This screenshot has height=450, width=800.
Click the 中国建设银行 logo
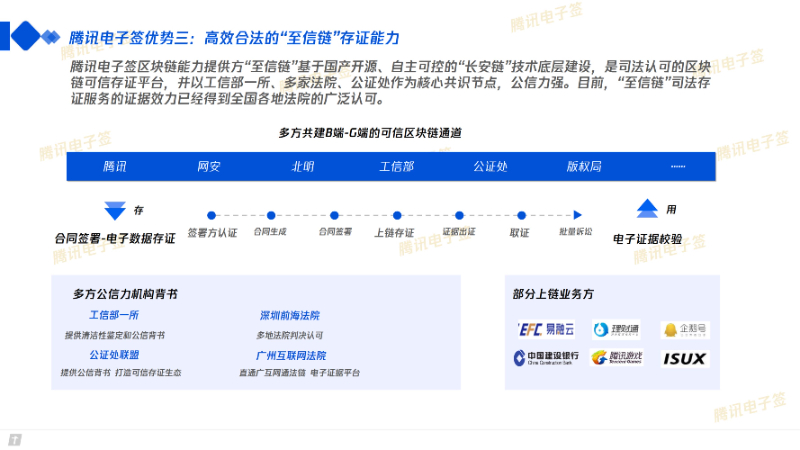tap(546, 358)
